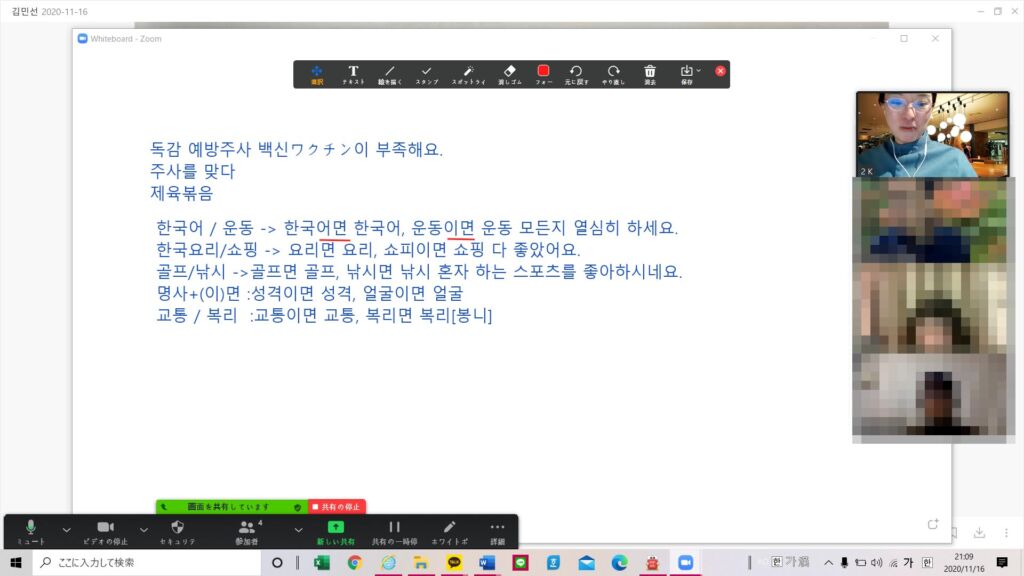Image resolution: width=1024 pixels, height=576 pixels.
Task: Stop video with the camera button
Action: 106,531
